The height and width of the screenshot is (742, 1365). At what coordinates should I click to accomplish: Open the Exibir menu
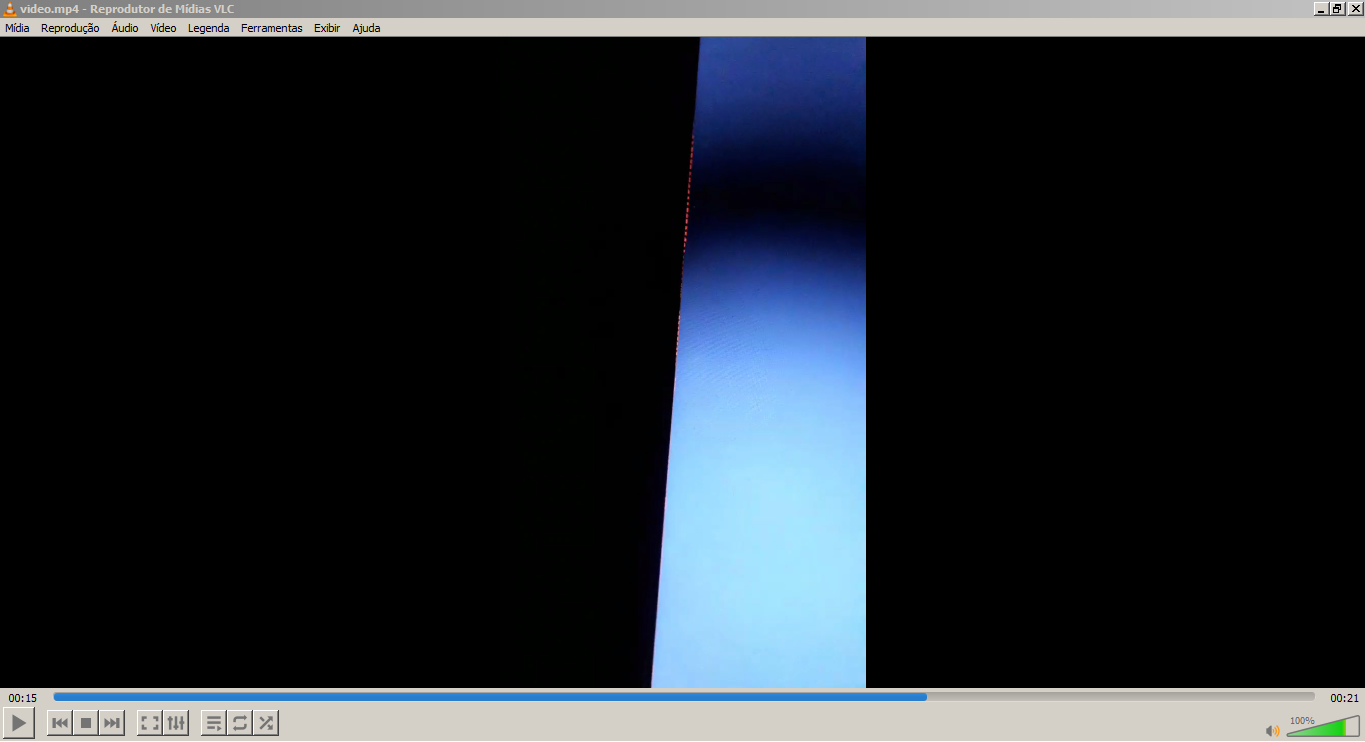pyautogui.click(x=327, y=28)
